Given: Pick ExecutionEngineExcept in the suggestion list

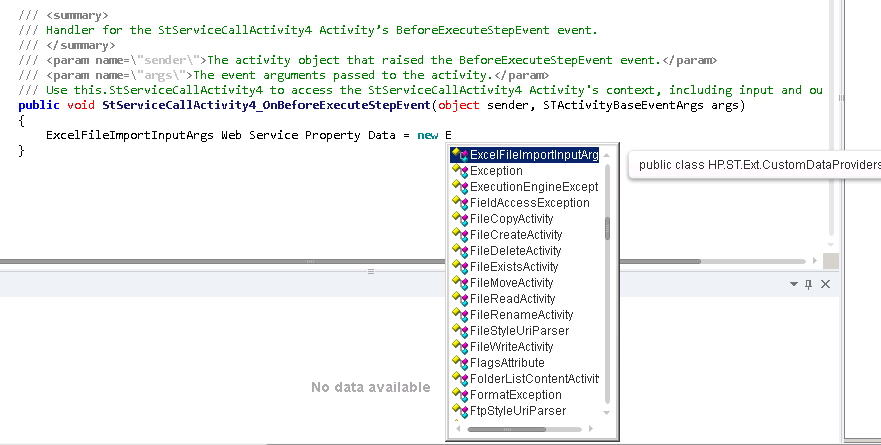Looking at the screenshot, I should (x=534, y=187).
